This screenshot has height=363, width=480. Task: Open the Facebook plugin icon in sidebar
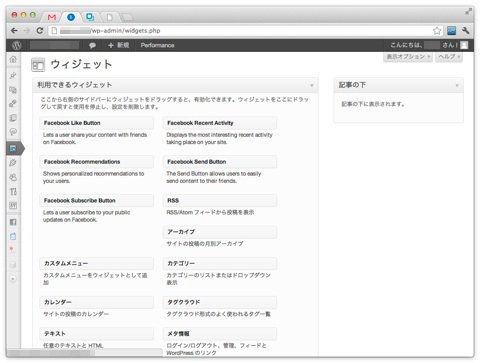13,222
